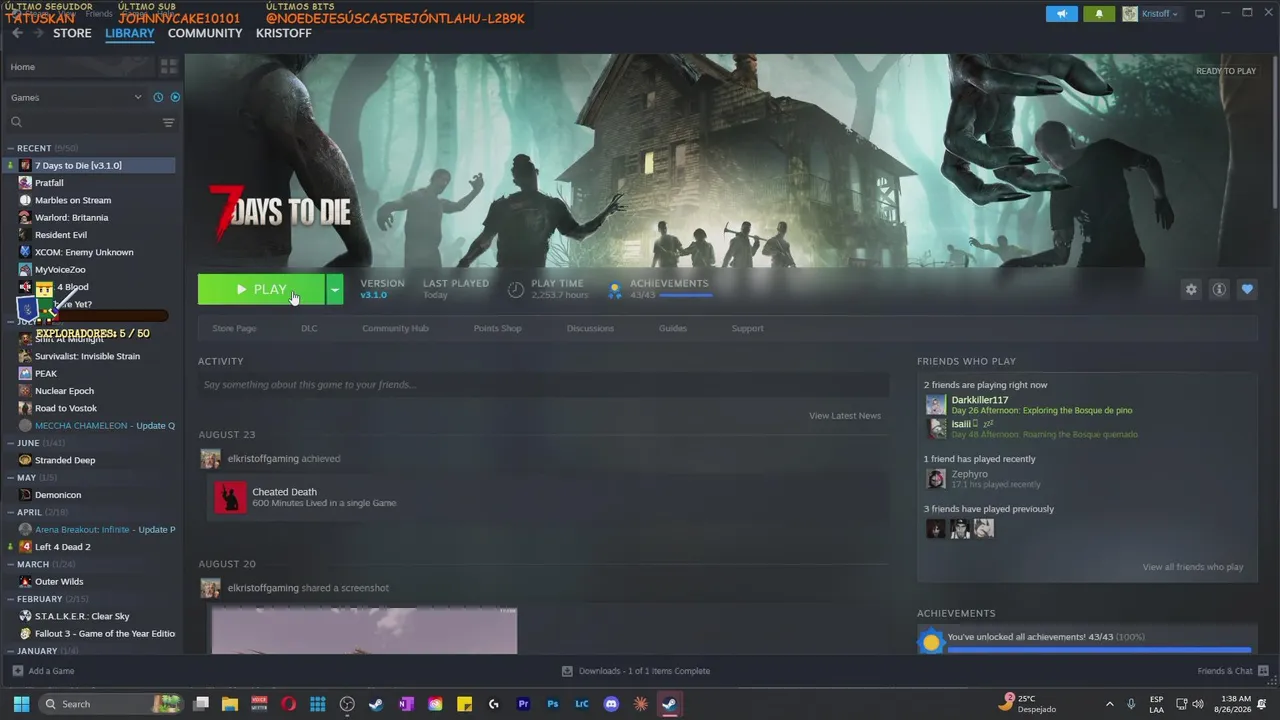
Task: Click the activity comment box
Action: 543,385
